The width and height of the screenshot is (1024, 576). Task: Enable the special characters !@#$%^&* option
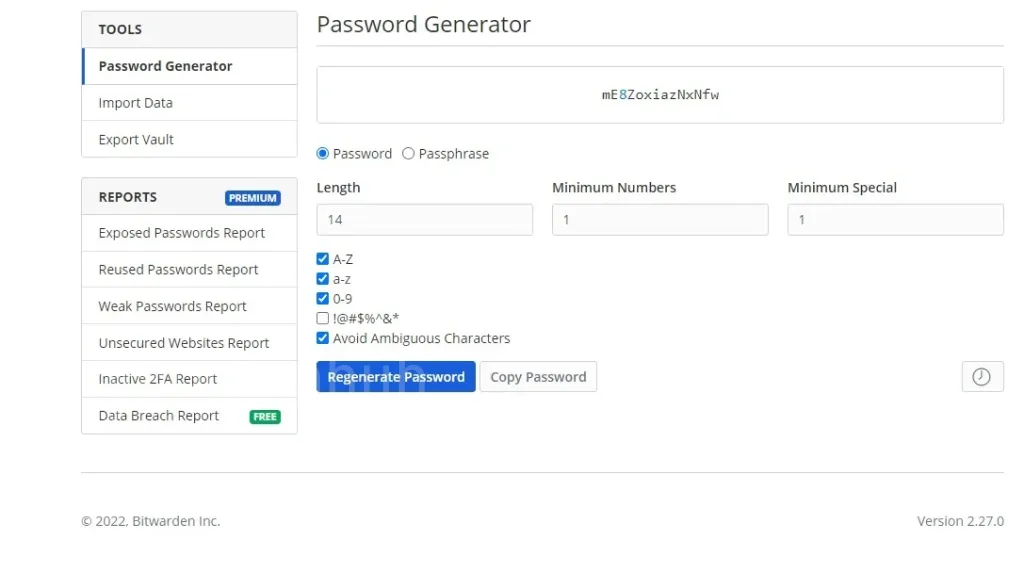point(322,318)
